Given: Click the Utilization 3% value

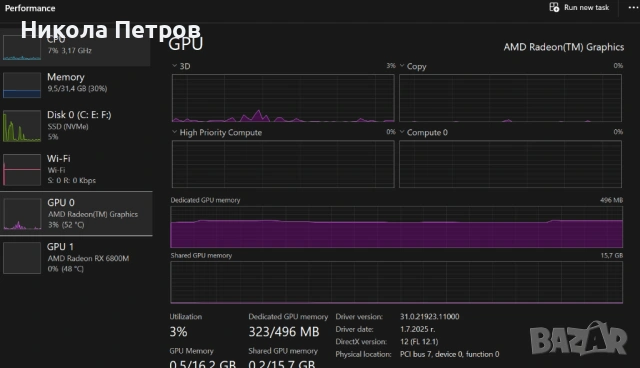Looking at the screenshot, I should coord(178,332).
